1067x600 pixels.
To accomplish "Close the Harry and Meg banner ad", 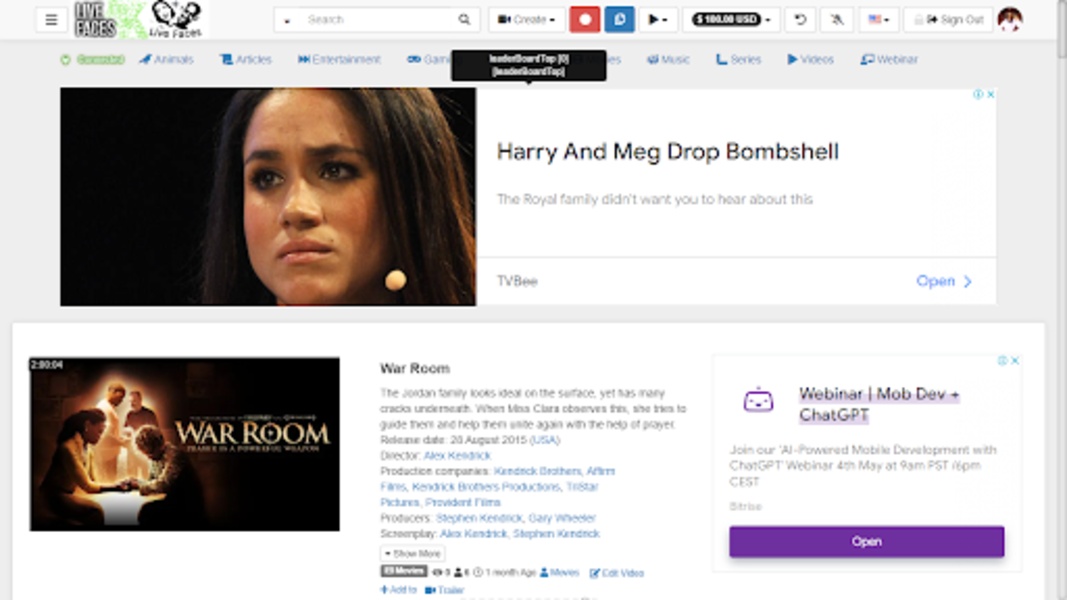I will click(990, 95).
